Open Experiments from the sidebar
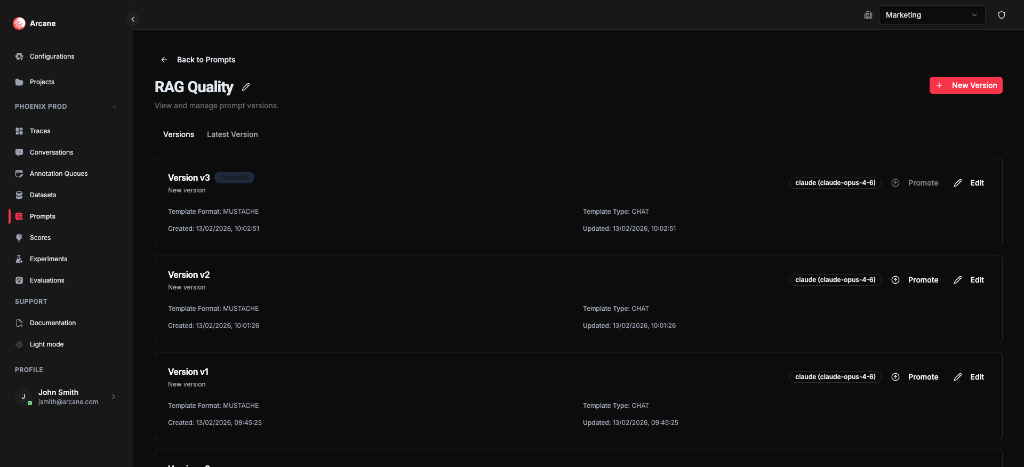Viewport: 1024px width, 467px height. [x=48, y=258]
